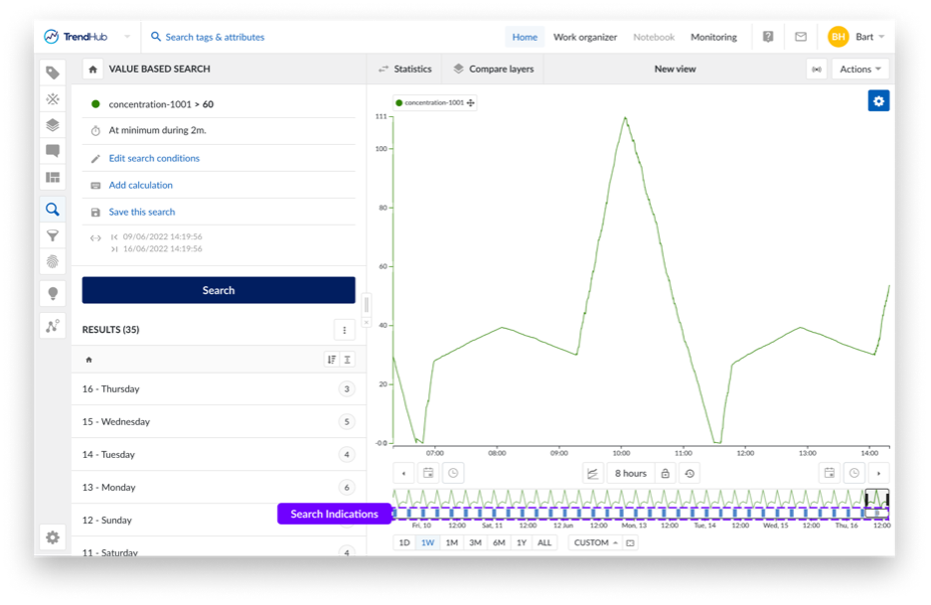The height and width of the screenshot is (605, 931).
Task: Open the speech-bubble context items sidebar icon
Action: point(53,151)
